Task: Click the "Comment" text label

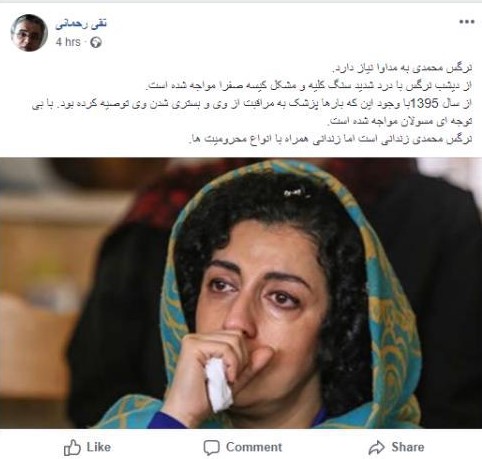Action: [254, 447]
